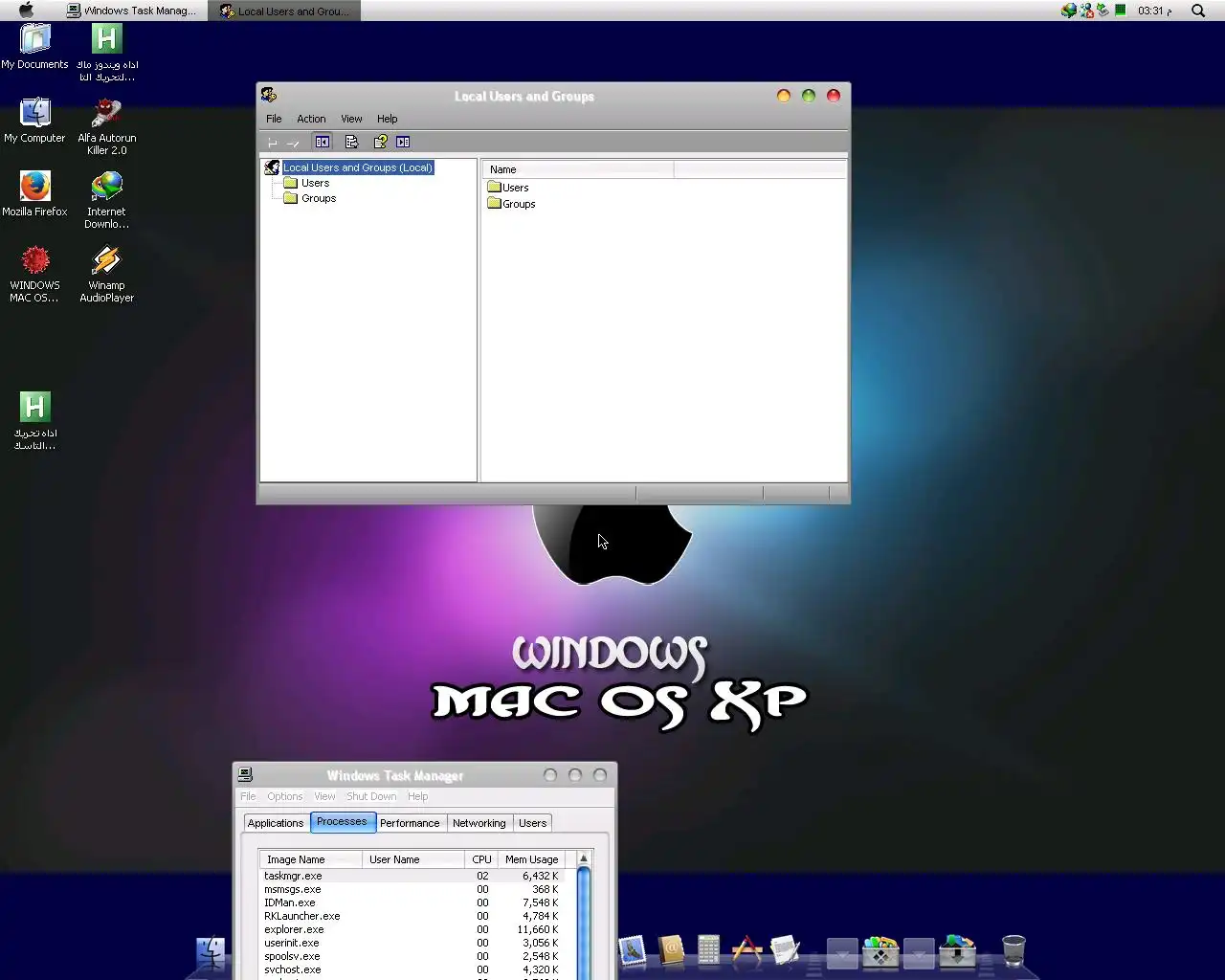Click the safely remove hardware tray icon
1225x980 pixels.
[x=1102, y=11]
